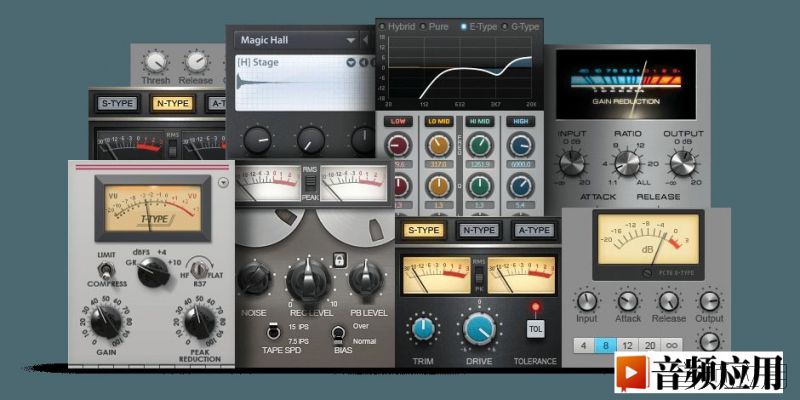Click the INPUT 0 dB knob under Gain Reduction
Viewport: 800px width, 400px height.
pos(572,163)
